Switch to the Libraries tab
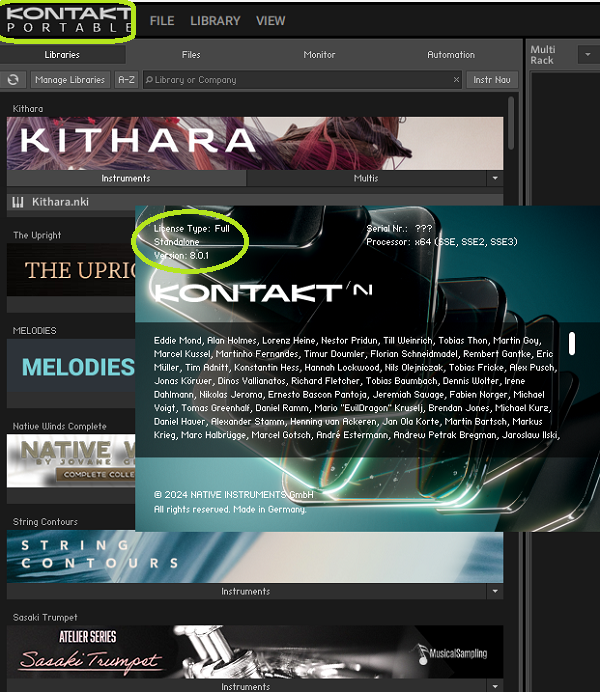The height and width of the screenshot is (692, 600). (x=62, y=55)
